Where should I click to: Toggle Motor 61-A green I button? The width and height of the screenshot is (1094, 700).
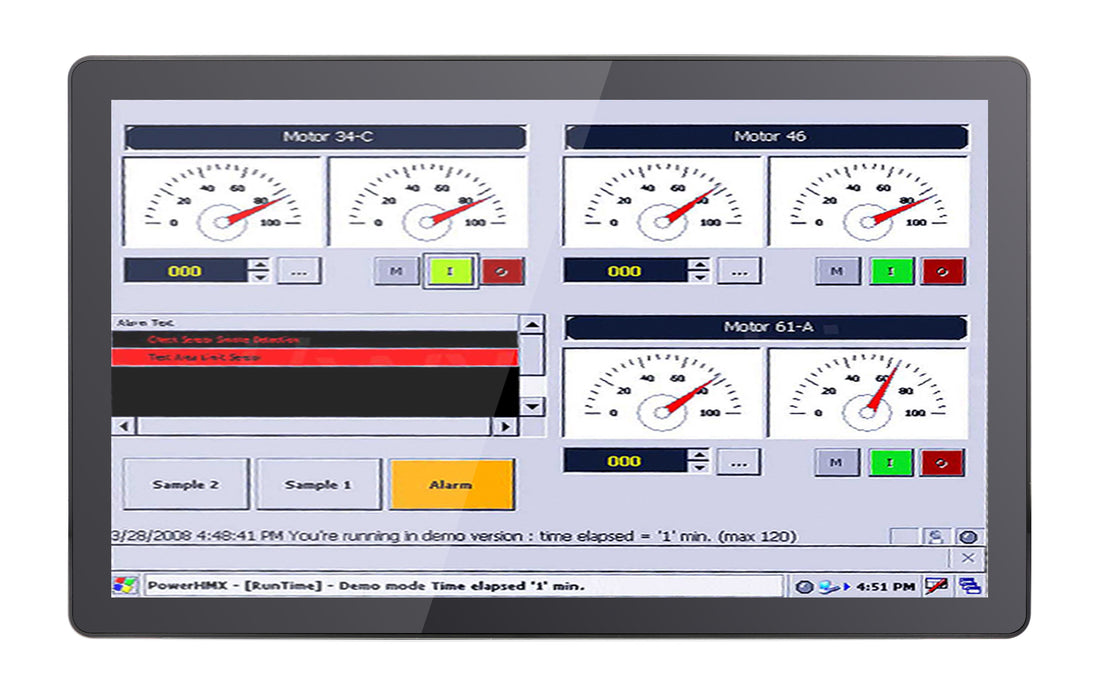(890, 463)
